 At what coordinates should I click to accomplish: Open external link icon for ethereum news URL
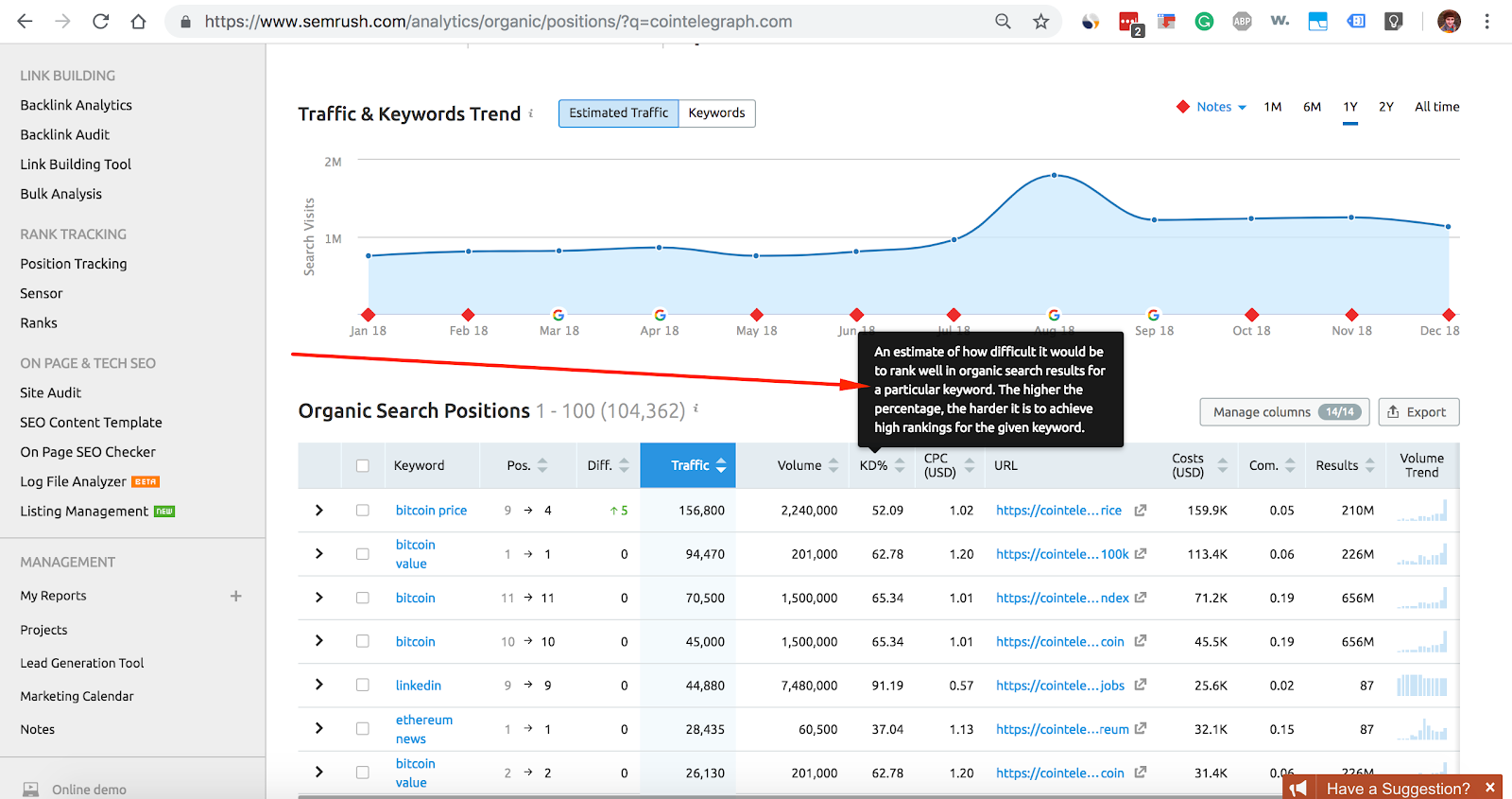(x=1141, y=728)
